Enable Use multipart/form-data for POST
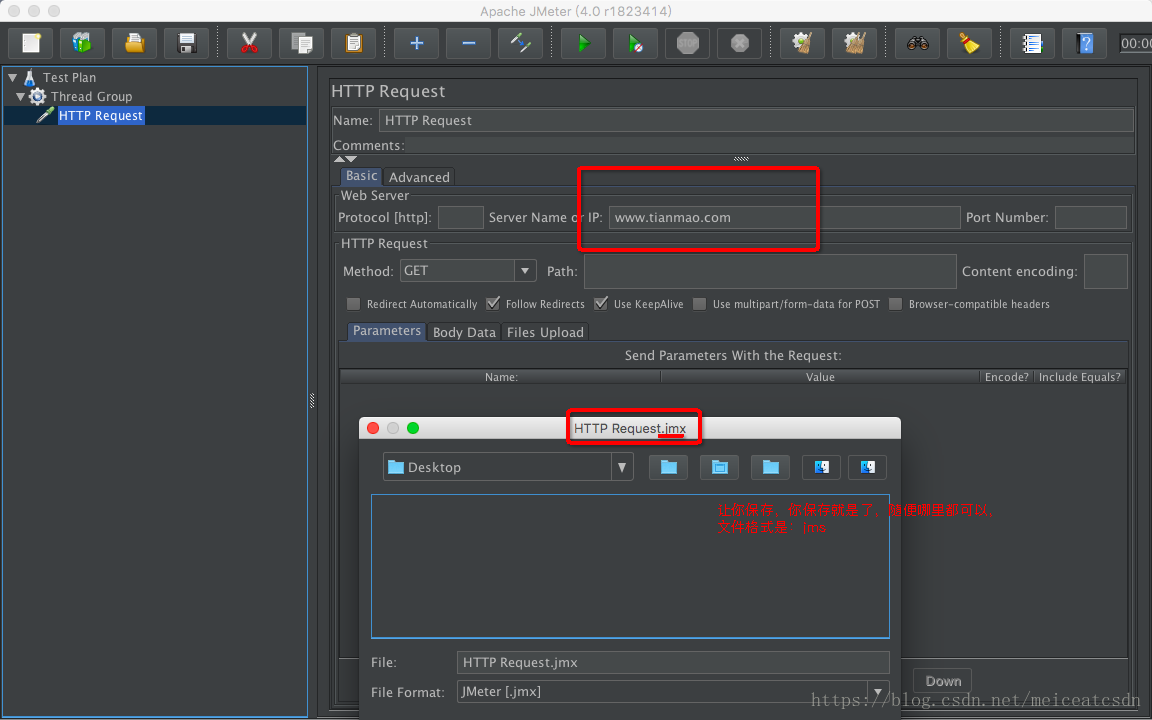Viewport: 1152px width, 720px height. [700, 304]
